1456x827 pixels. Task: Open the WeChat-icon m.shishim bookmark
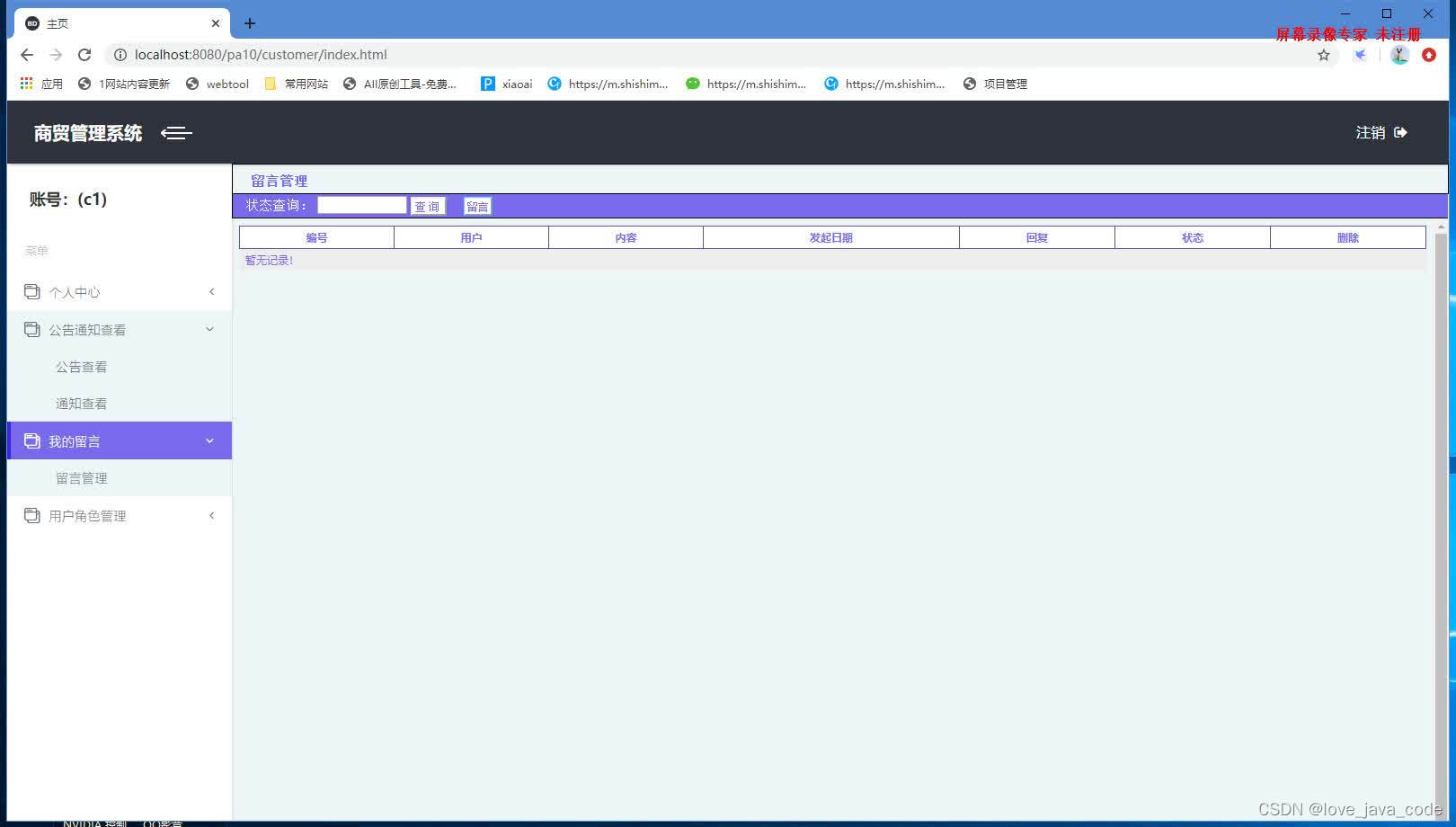pos(746,84)
